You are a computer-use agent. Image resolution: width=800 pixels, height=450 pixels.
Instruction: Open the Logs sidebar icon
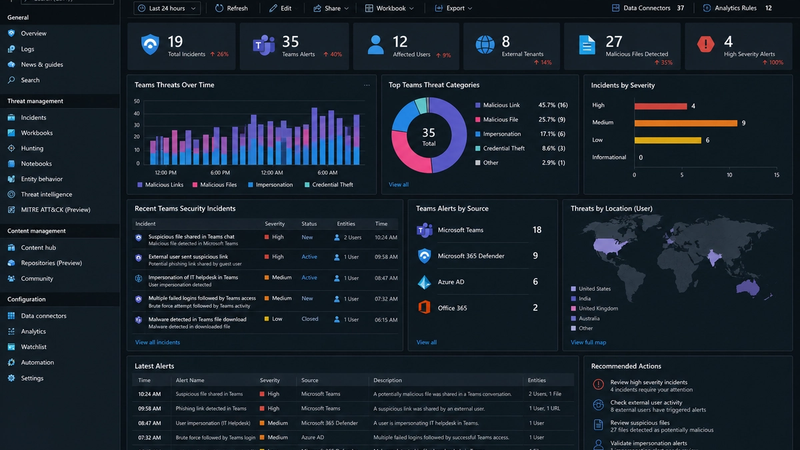tap(11, 49)
